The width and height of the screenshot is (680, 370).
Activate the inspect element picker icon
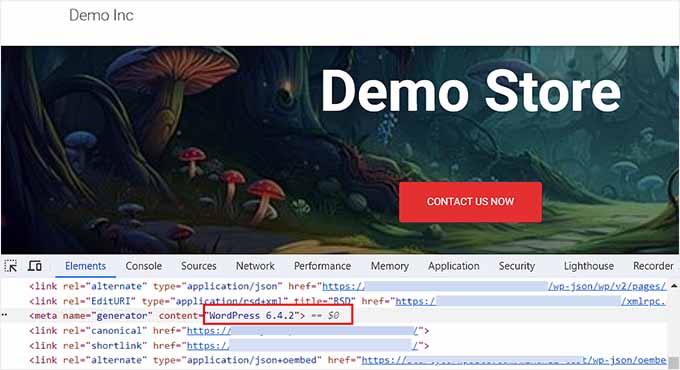coord(10,265)
